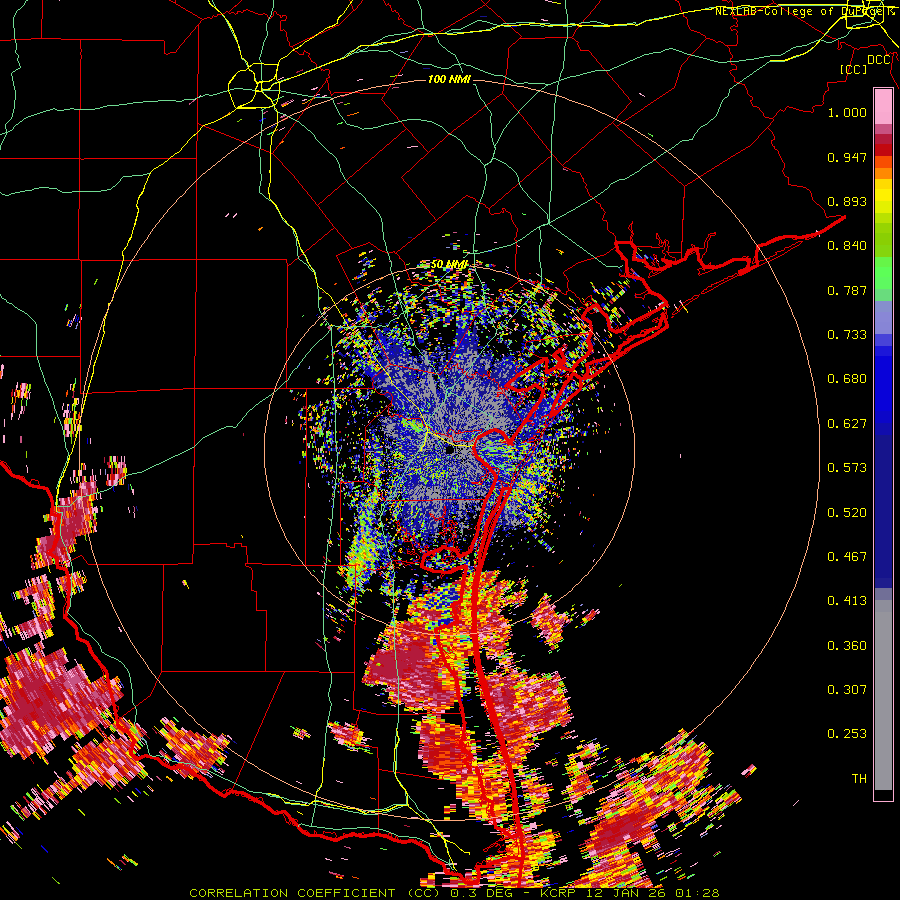Screen dimensions: 900x900
Task: Click the KCRP station identifier text
Action: (560, 893)
